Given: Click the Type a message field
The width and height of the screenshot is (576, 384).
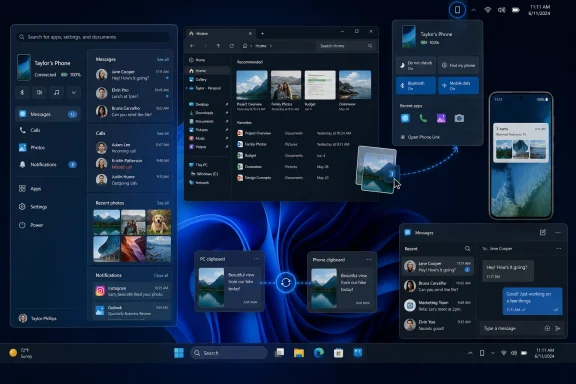Looking at the screenshot, I should (x=511, y=328).
